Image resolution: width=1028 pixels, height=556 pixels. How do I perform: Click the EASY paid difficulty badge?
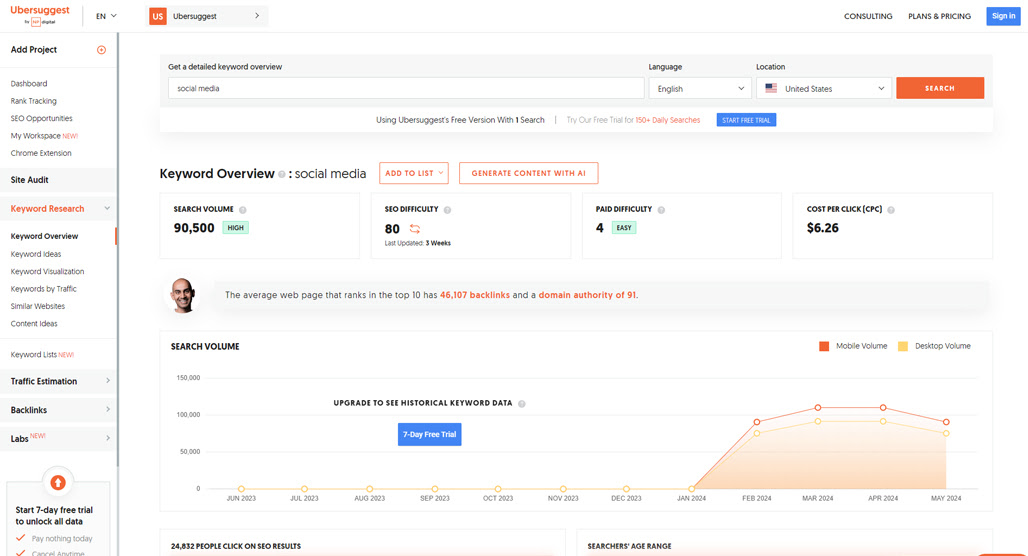624,228
